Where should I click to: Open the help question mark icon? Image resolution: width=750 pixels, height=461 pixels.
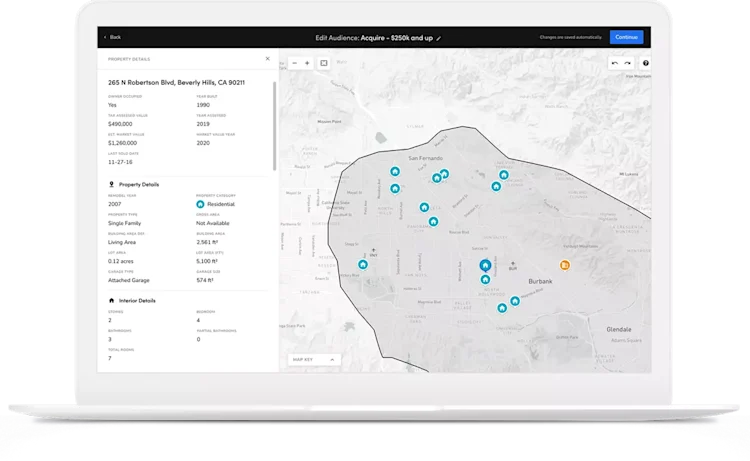(x=646, y=63)
